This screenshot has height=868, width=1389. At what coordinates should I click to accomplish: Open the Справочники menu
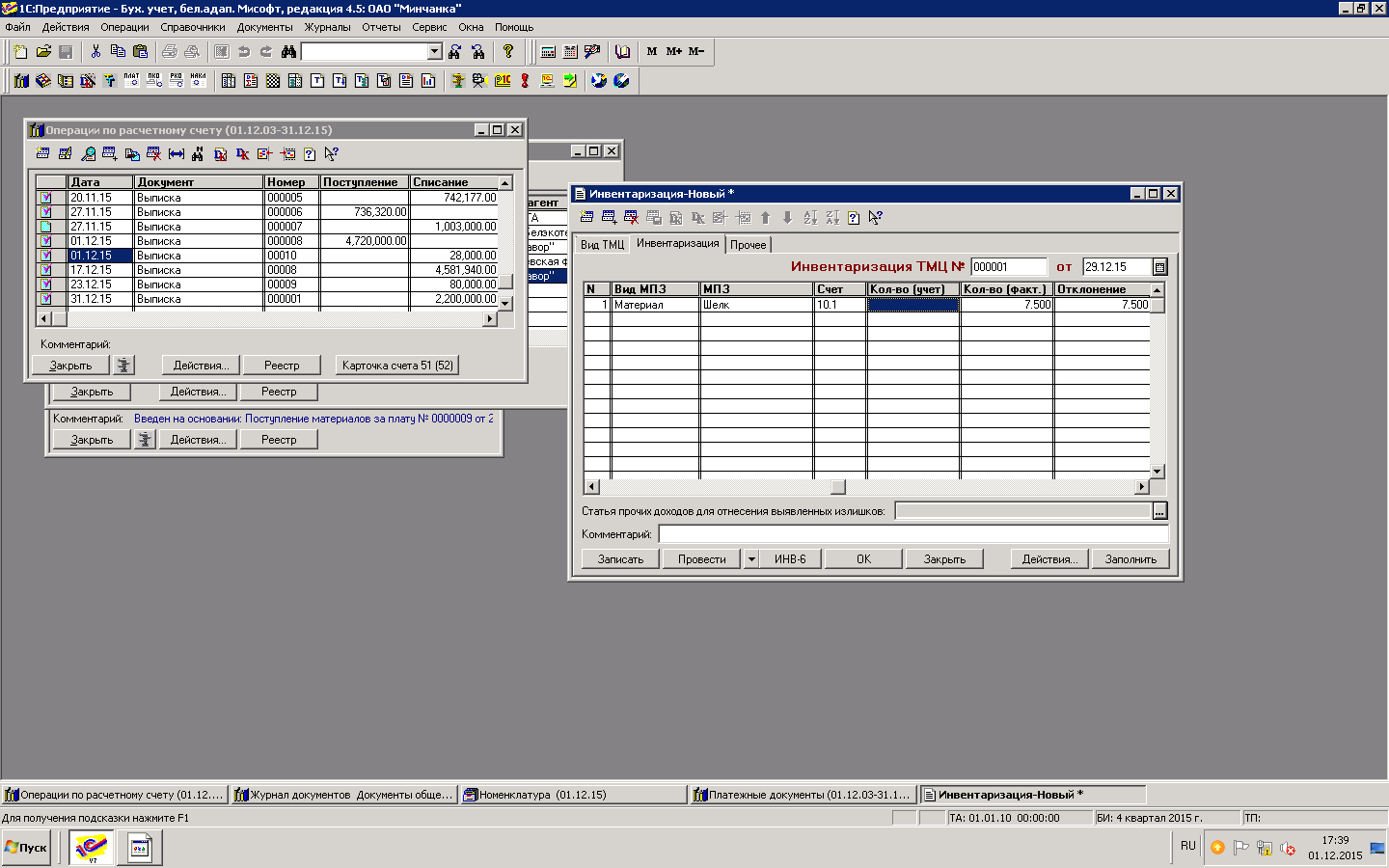(x=193, y=27)
